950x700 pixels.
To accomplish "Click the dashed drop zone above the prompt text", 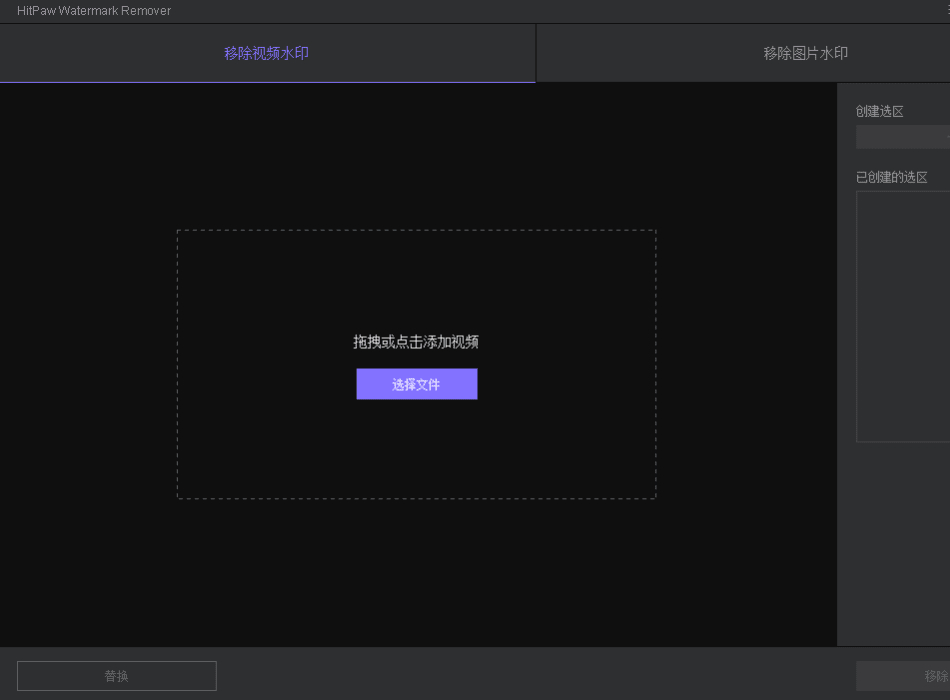I will [x=416, y=280].
